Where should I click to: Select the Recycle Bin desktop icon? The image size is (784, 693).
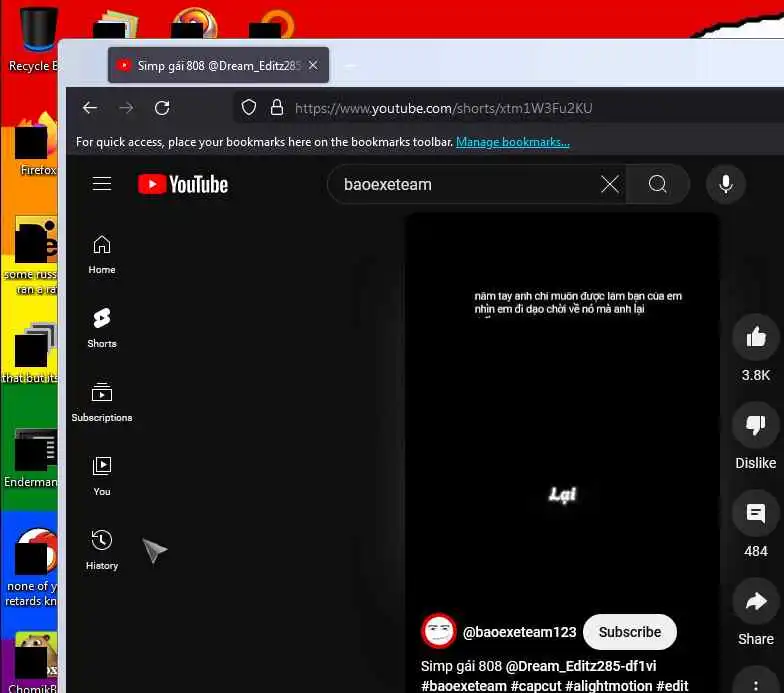tap(34, 38)
